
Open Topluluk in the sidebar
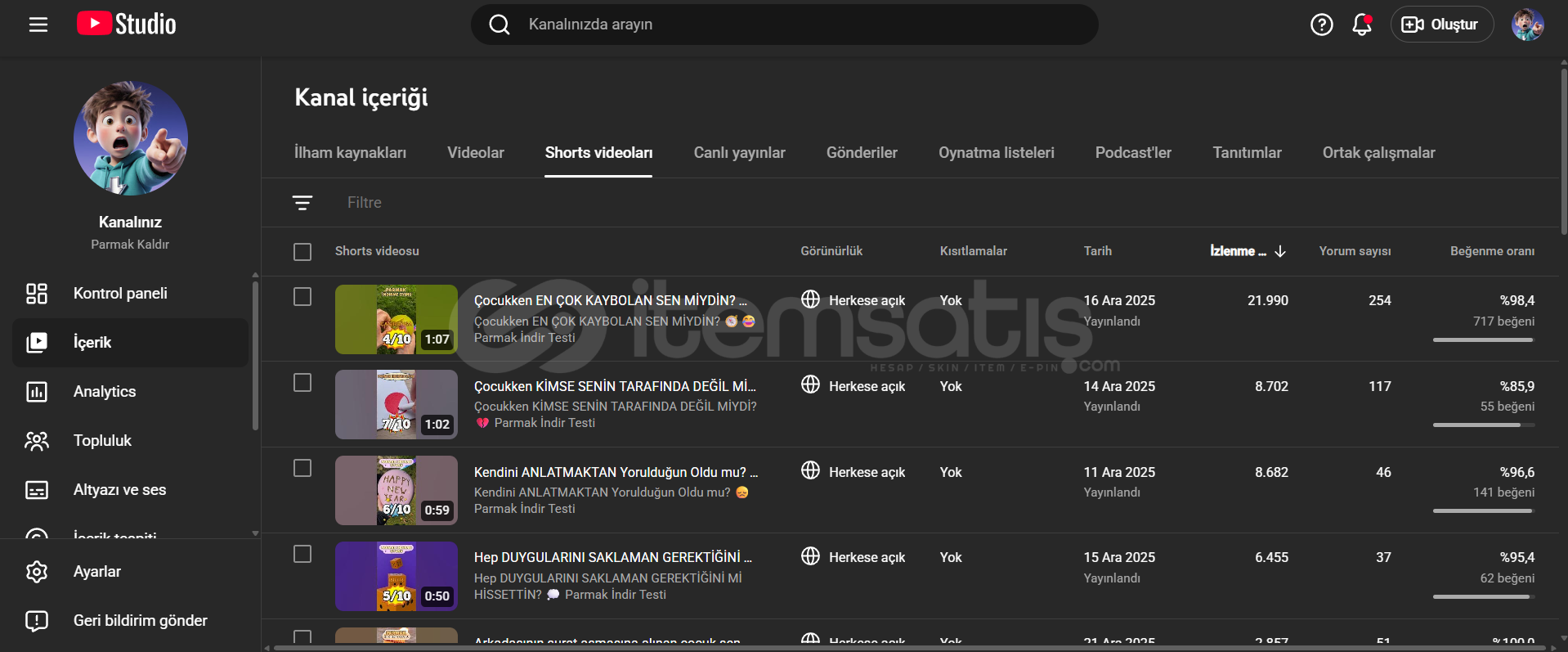click(102, 441)
